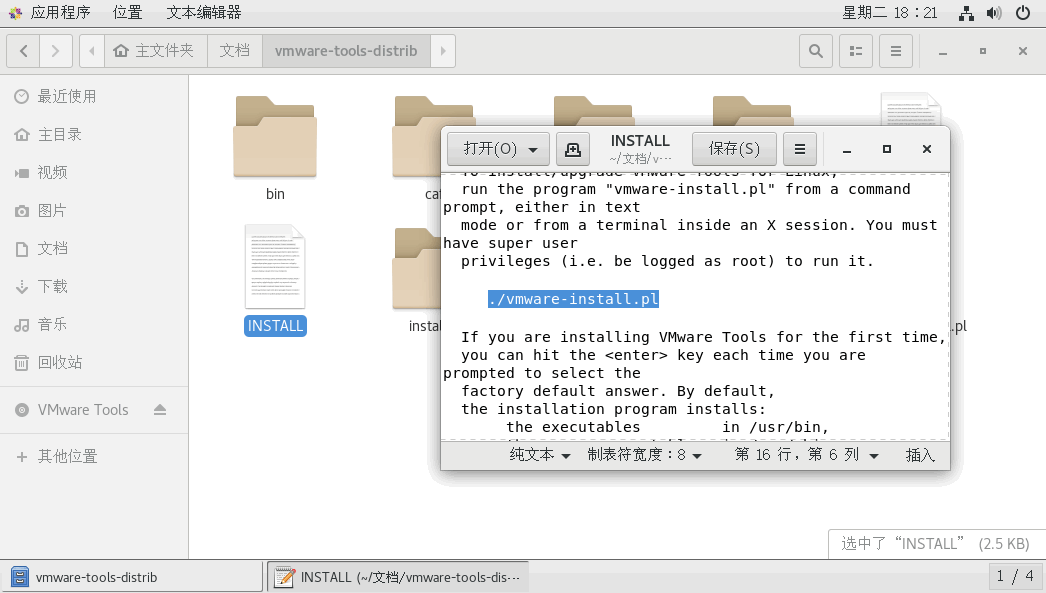Eject the VMware Tools drive

159,410
